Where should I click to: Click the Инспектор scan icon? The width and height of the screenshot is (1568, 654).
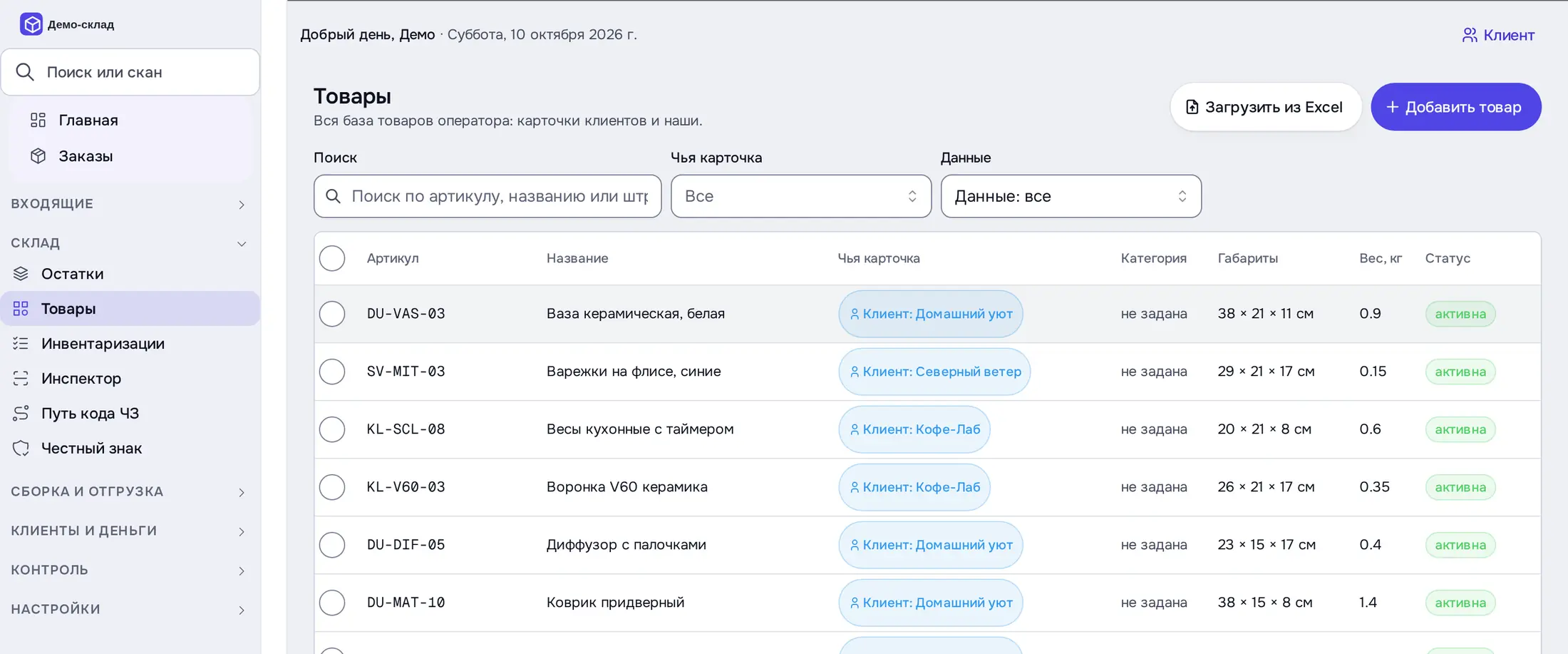coord(21,378)
